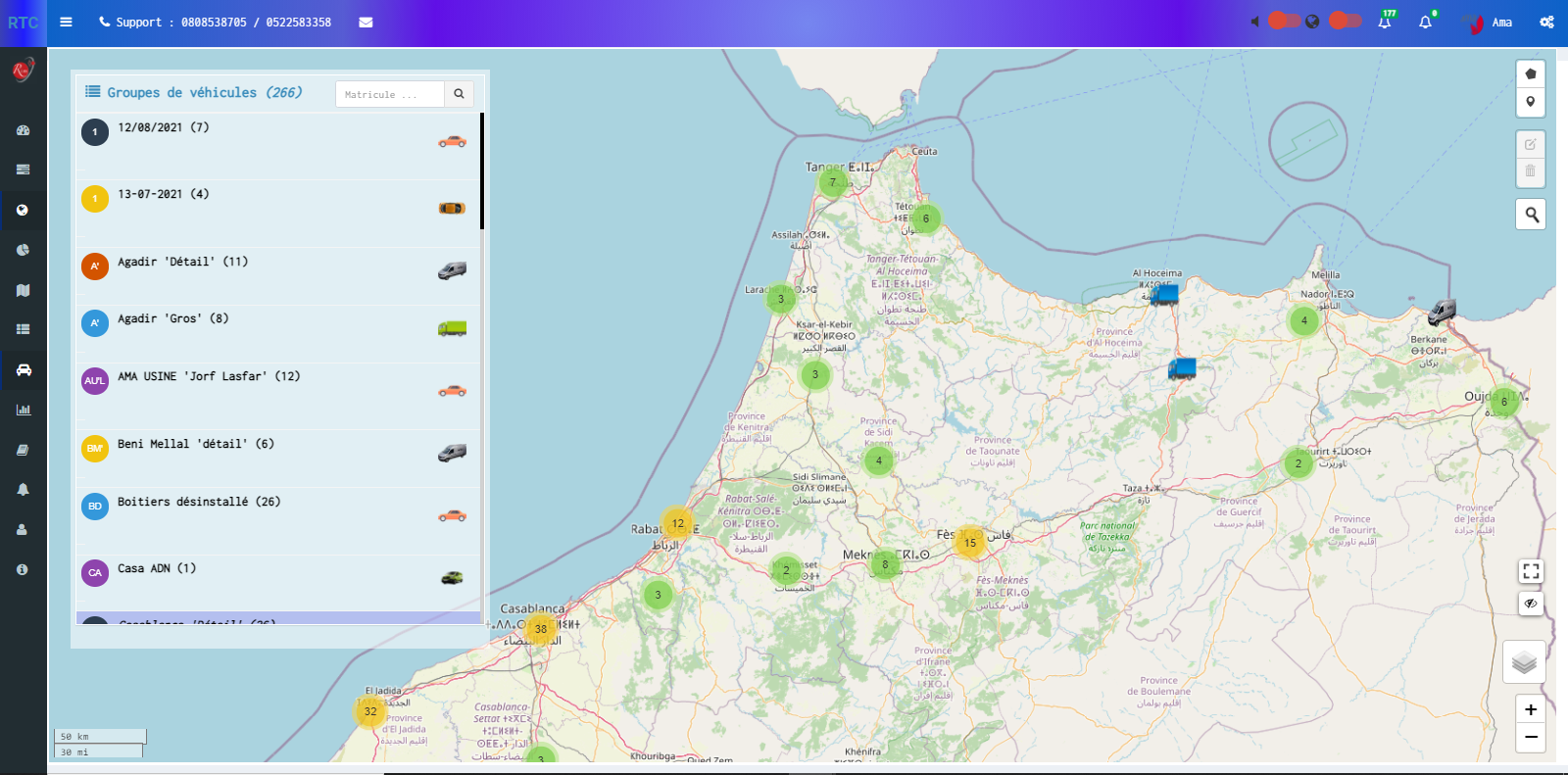Expand AMA USINE 'Jorf Lasfar' (12) group
Screen dimensions: 1568x775
click(278, 395)
